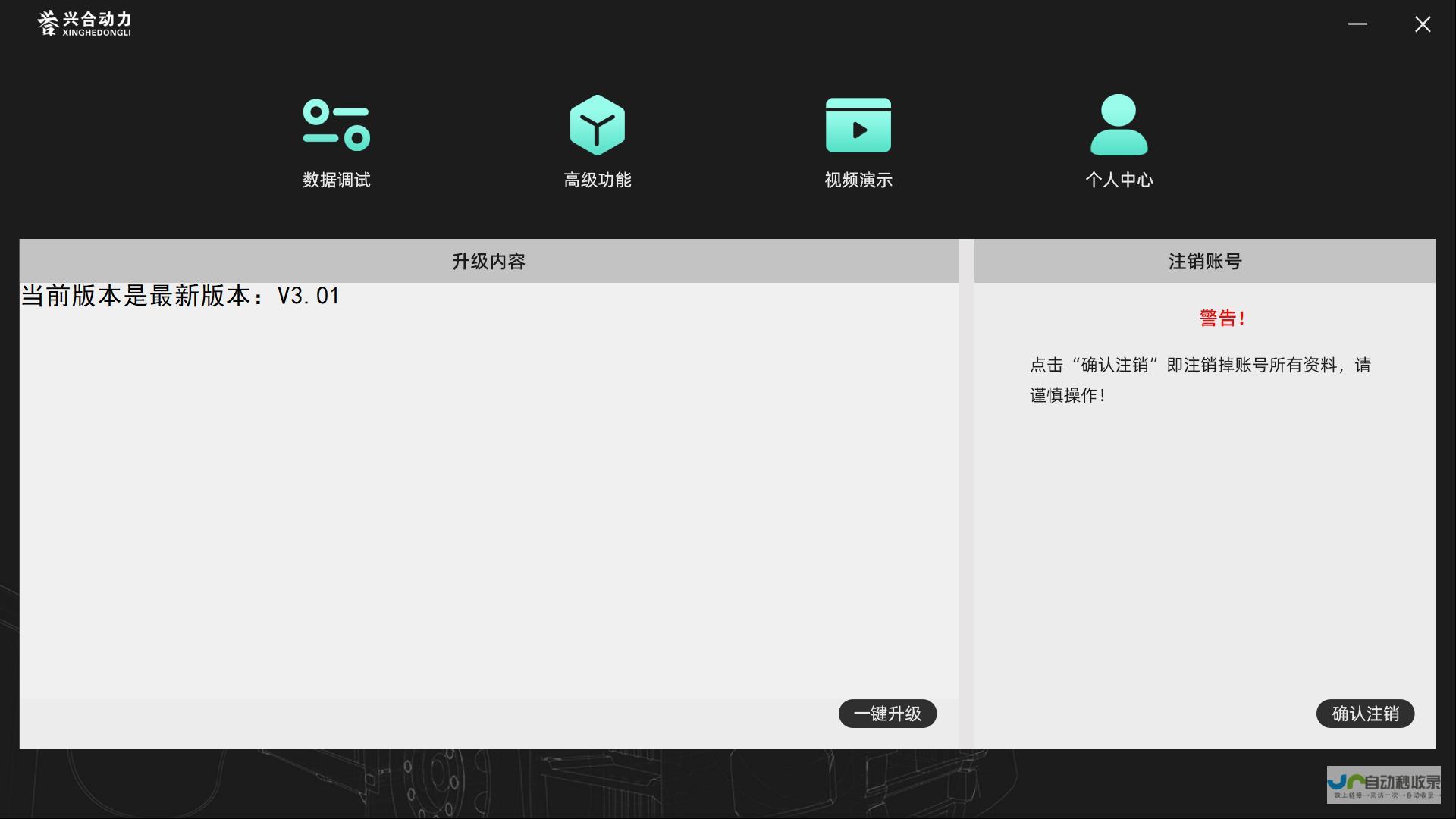Screen dimensions: 1456x819
Task: Close the application window
Action: [1423, 24]
